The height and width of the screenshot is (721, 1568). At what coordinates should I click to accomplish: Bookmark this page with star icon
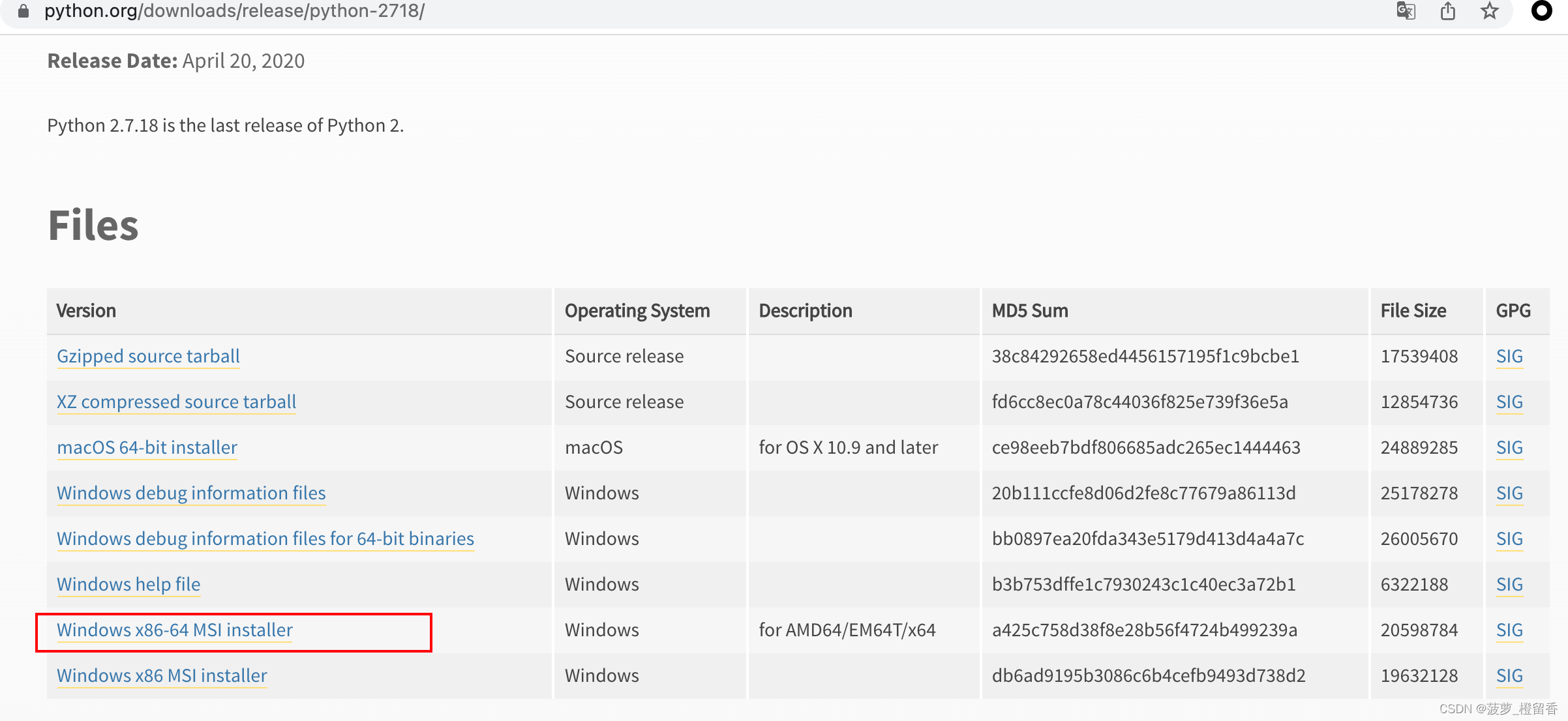click(1489, 11)
